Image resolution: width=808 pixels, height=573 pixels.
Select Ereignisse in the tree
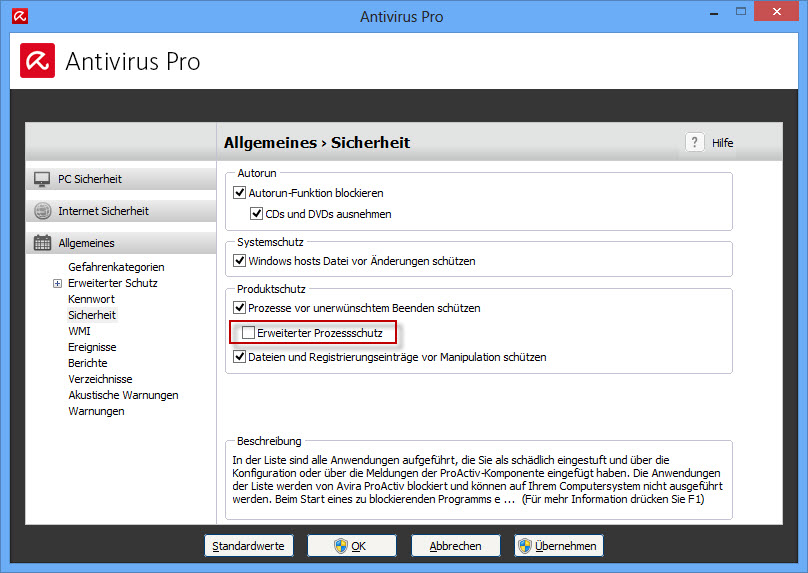(92, 347)
